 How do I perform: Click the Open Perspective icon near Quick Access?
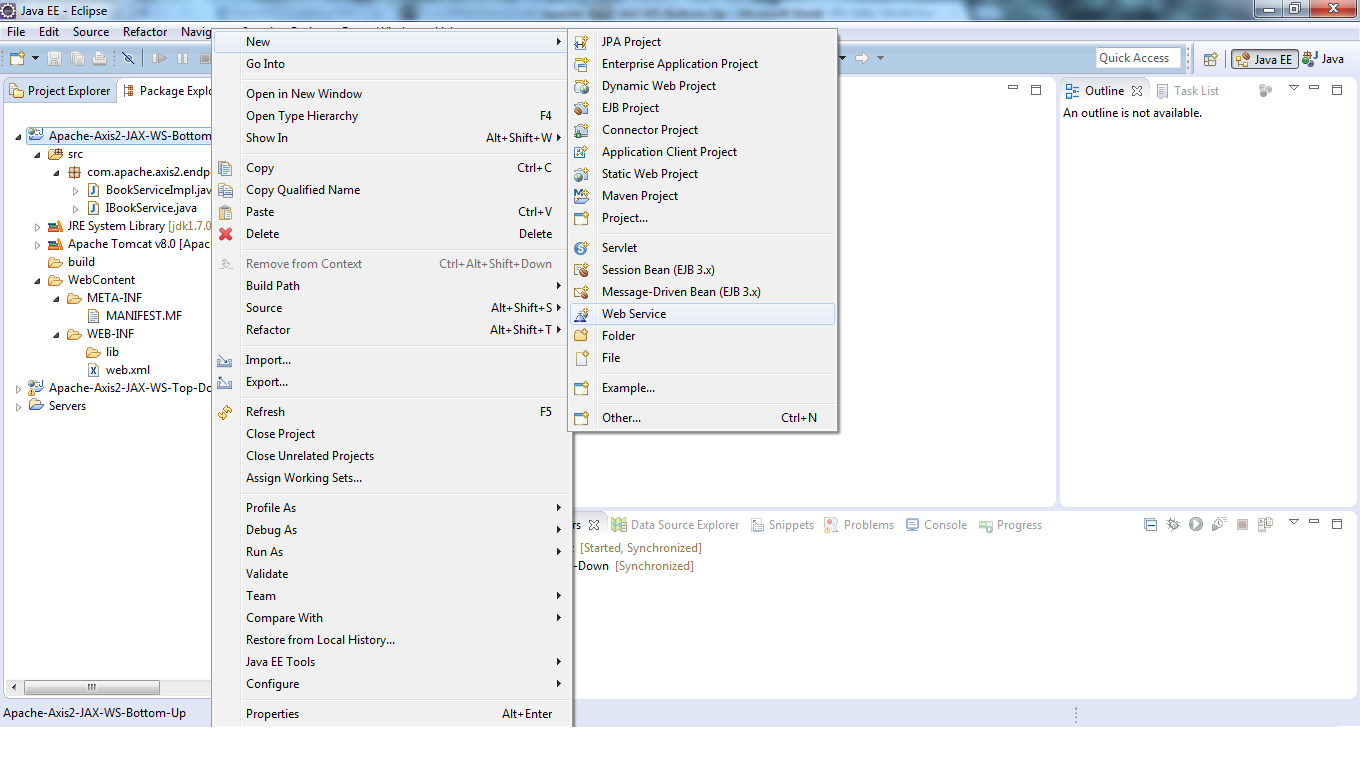1210,58
